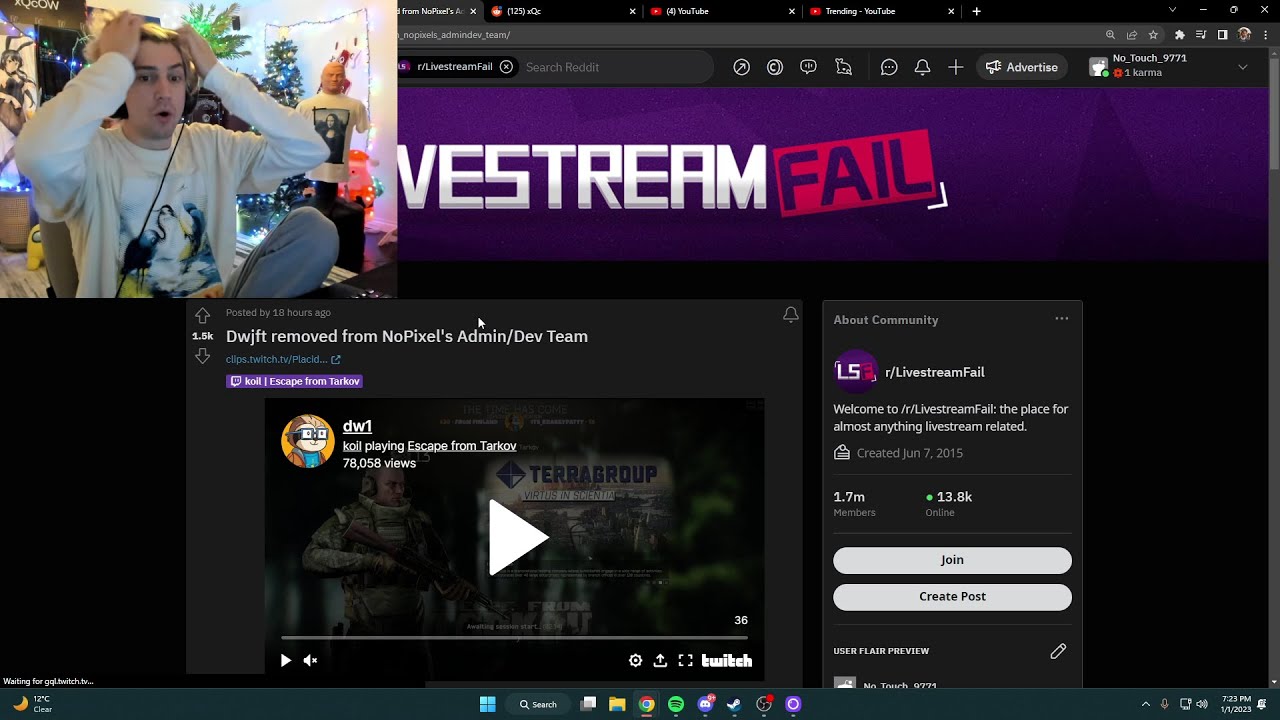This screenshot has width=1280, height=720.
Task: Open a new browser tab
Action: pyautogui.click(x=977, y=11)
